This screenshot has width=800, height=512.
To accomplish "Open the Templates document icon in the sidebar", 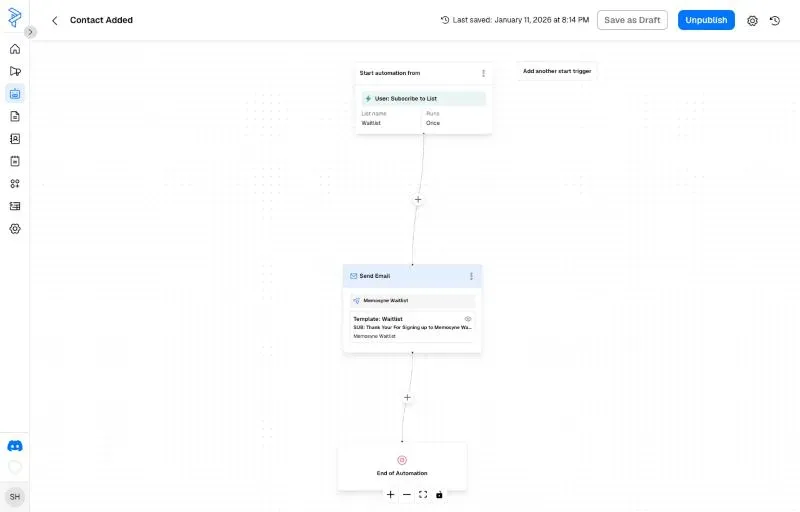I will tap(15, 116).
